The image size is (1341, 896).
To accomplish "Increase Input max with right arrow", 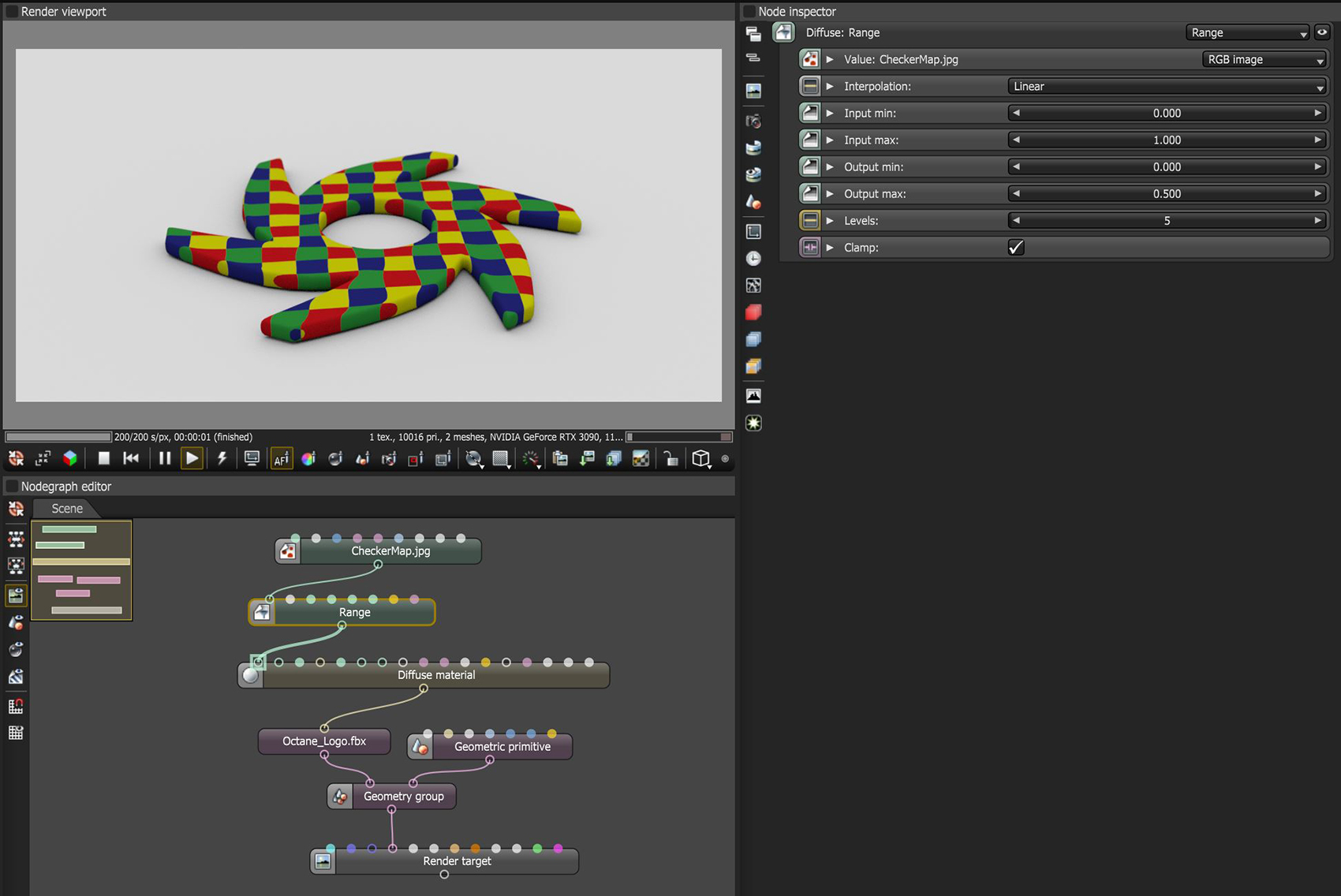I will tap(1317, 140).
